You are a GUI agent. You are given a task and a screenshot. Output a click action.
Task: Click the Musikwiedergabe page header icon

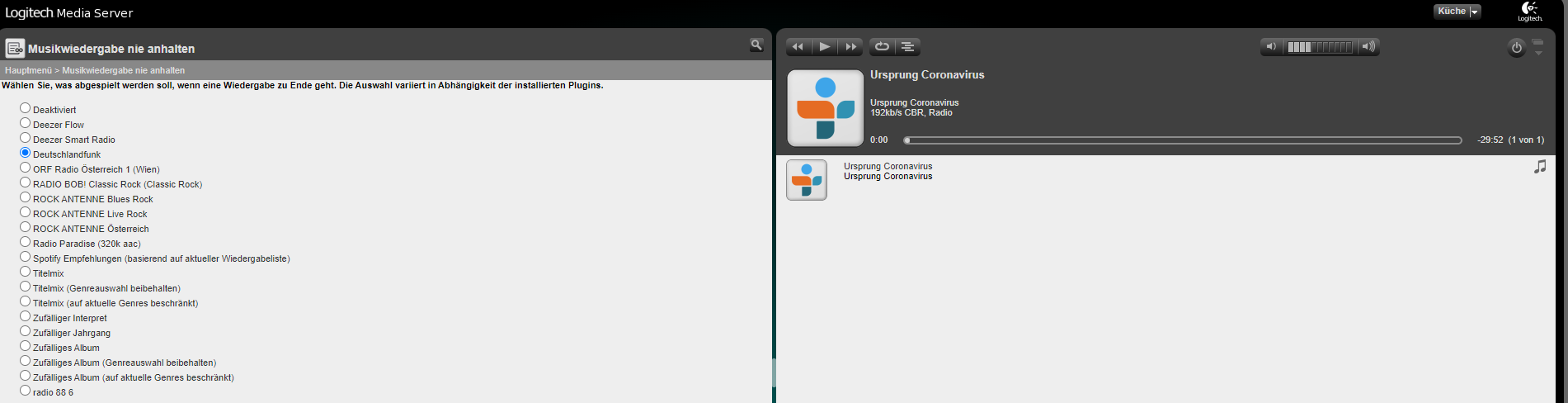click(15, 48)
